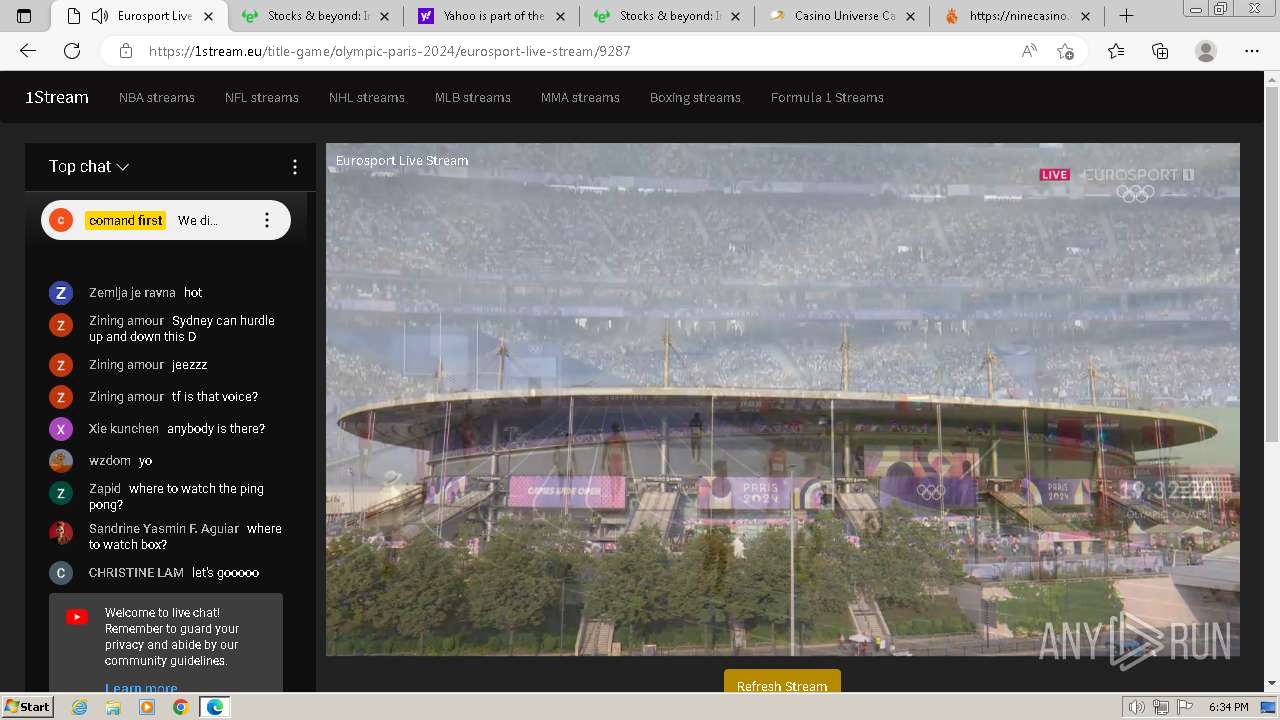This screenshot has width=1280, height=720.
Task: Reload the current page
Action: pos(72,51)
